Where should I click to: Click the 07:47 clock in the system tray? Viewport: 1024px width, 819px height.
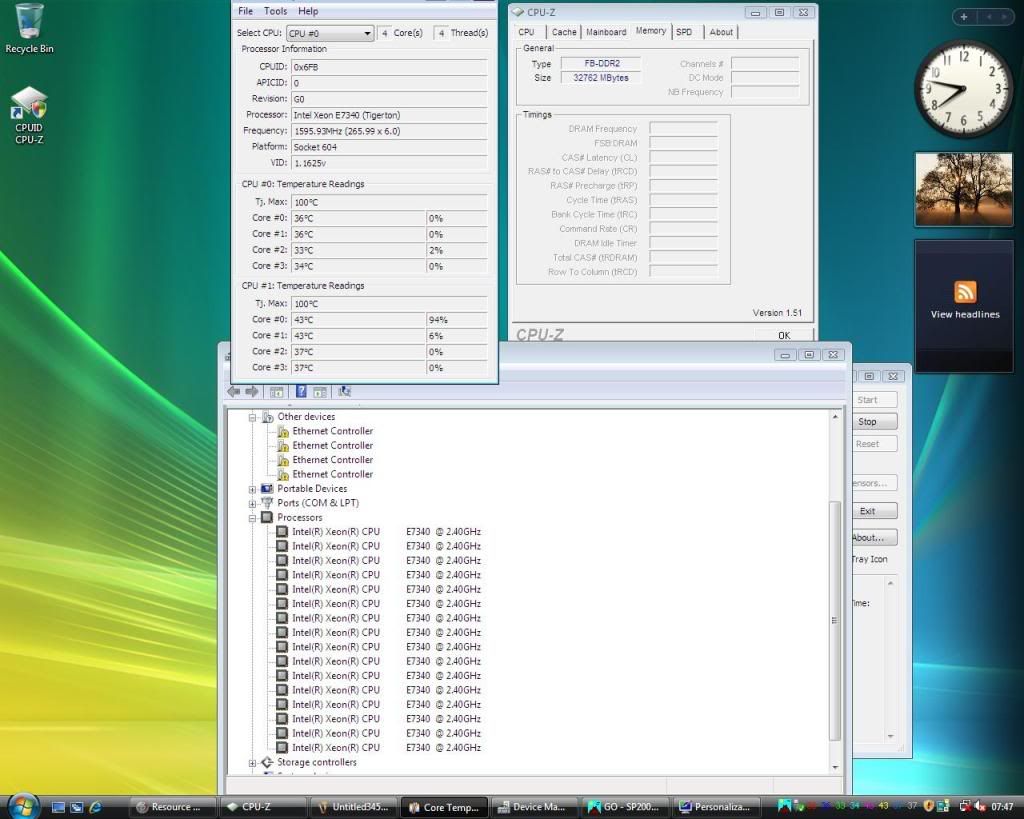pyautogui.click(x=1002, y=807)
